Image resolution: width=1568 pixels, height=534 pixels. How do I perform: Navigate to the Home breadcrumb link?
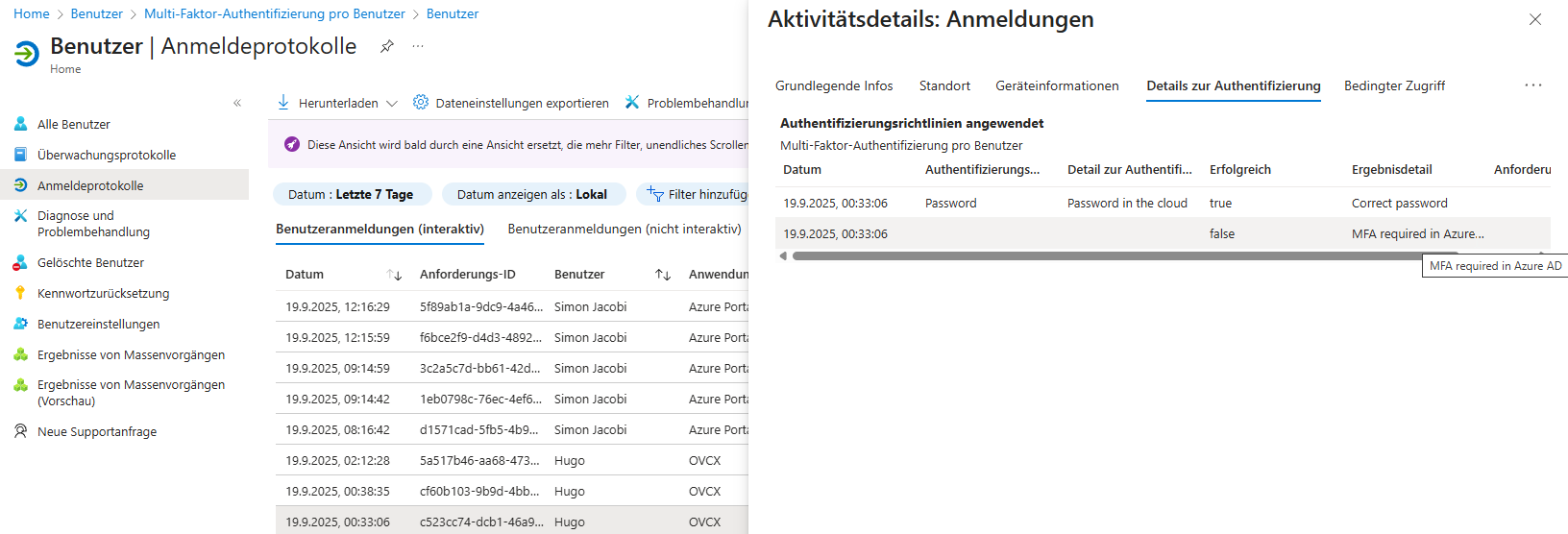click(32, 13)
